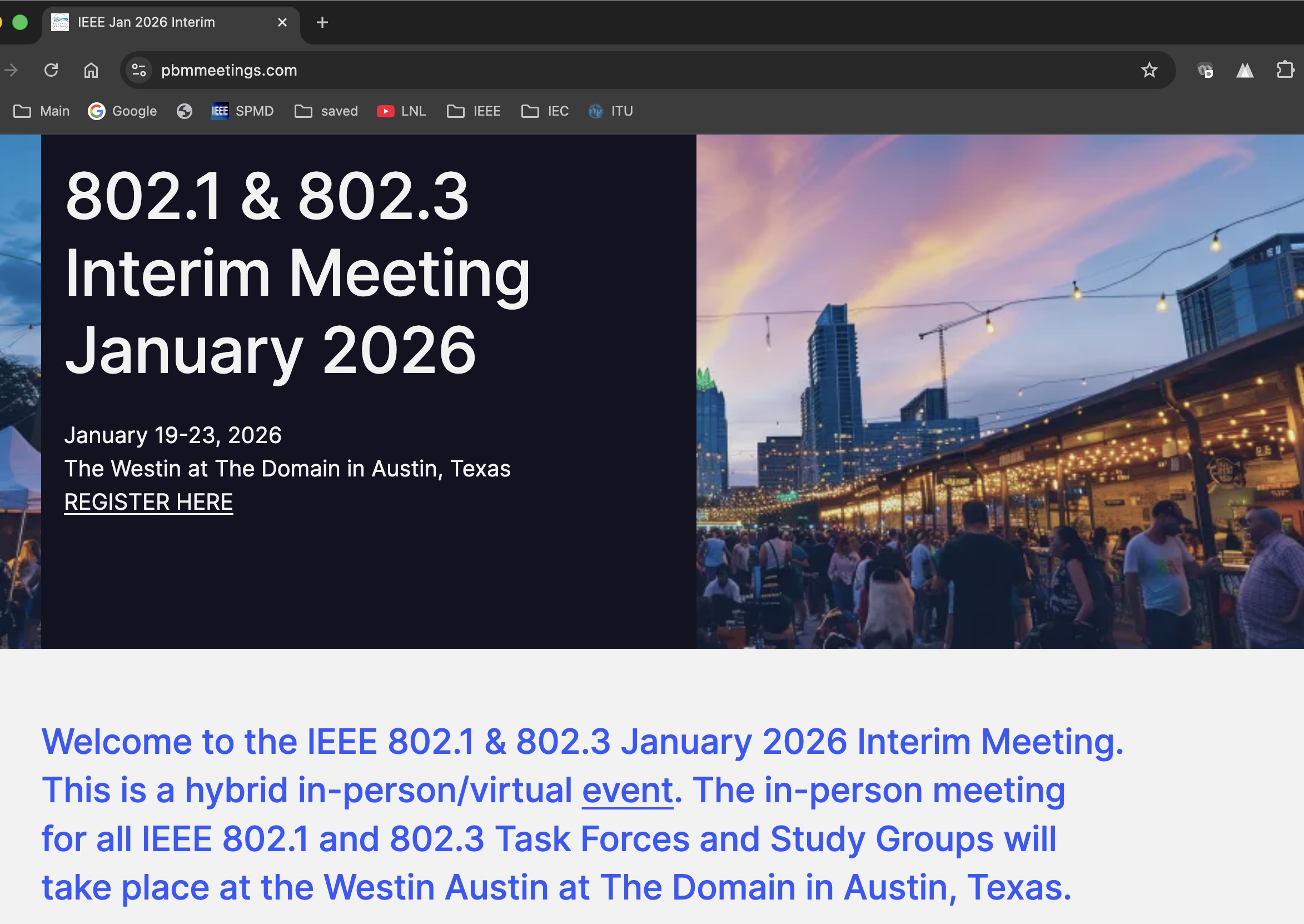The height and width of the screenshot is (924, 1304).
Task: Click the forward navigation arrow
Action: point(11,70)
